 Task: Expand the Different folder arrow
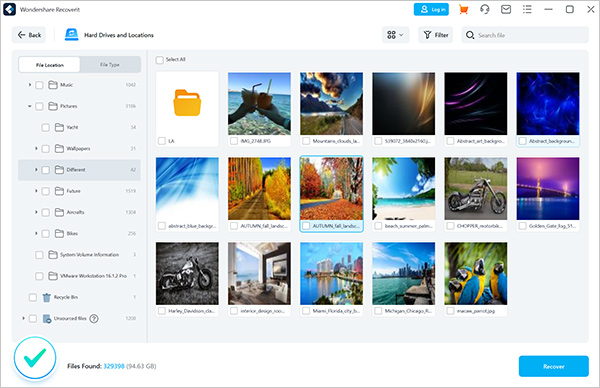(36, 170)
